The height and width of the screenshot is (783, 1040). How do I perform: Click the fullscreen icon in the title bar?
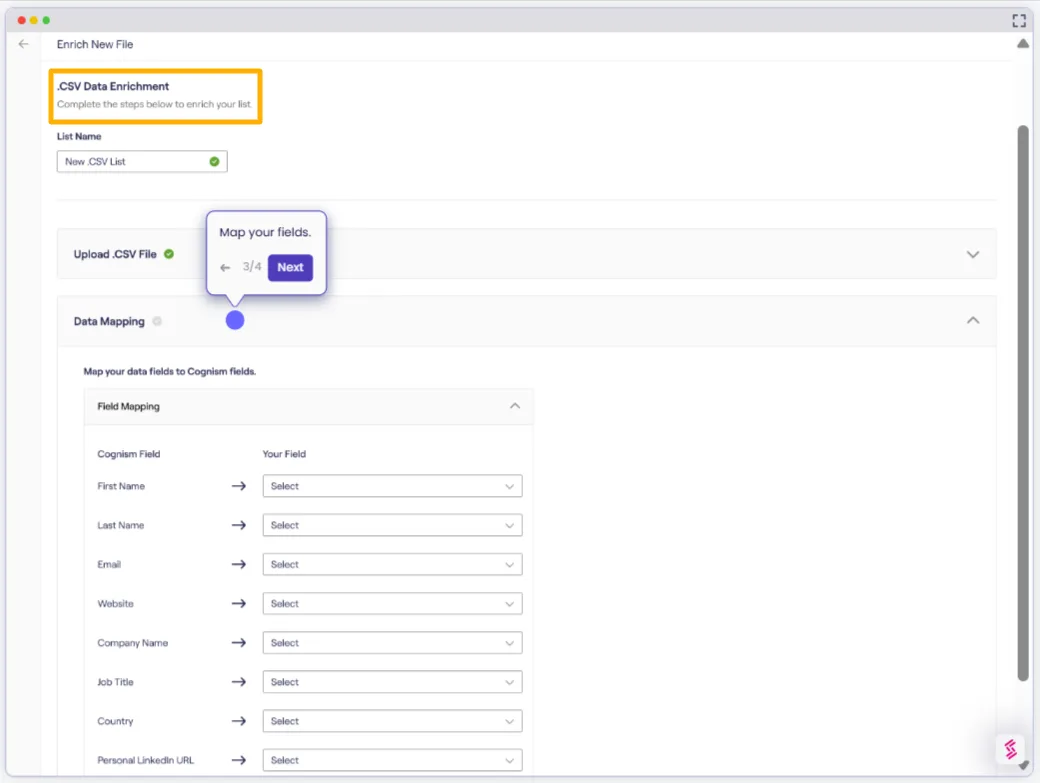tap(1019, 21)
